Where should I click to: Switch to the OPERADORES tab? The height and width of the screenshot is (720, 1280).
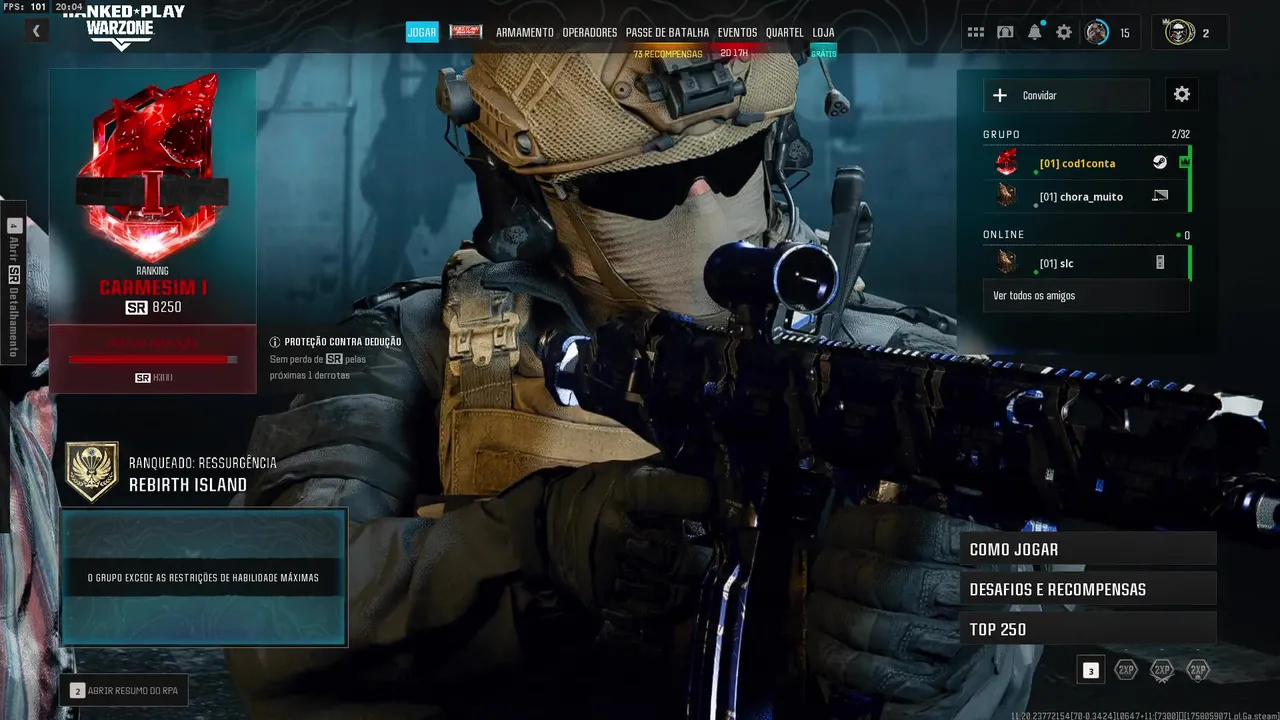pyautogui.click(x=590, y=32)
